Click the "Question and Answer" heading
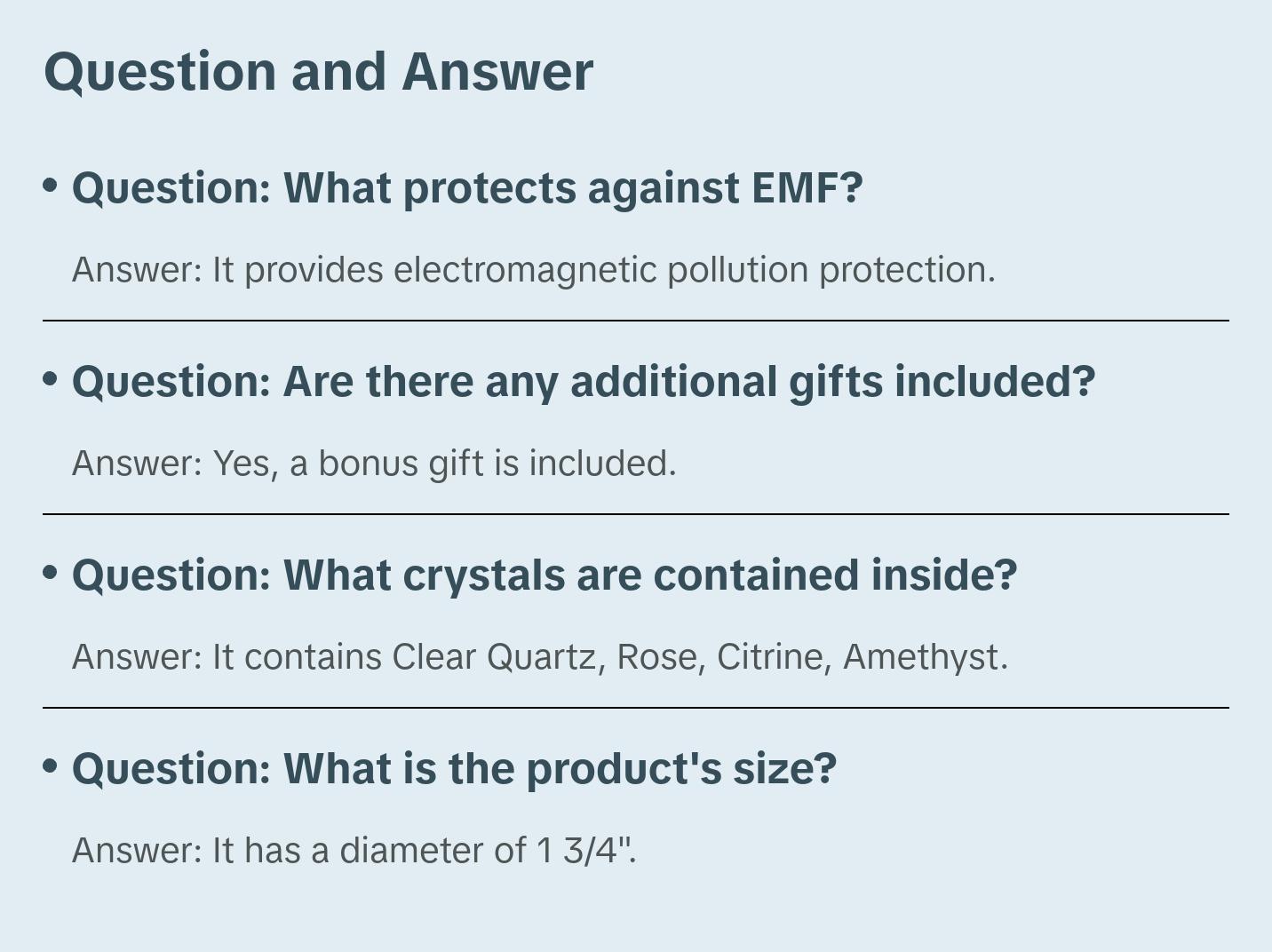The image size is (1272, 952). 318,71
